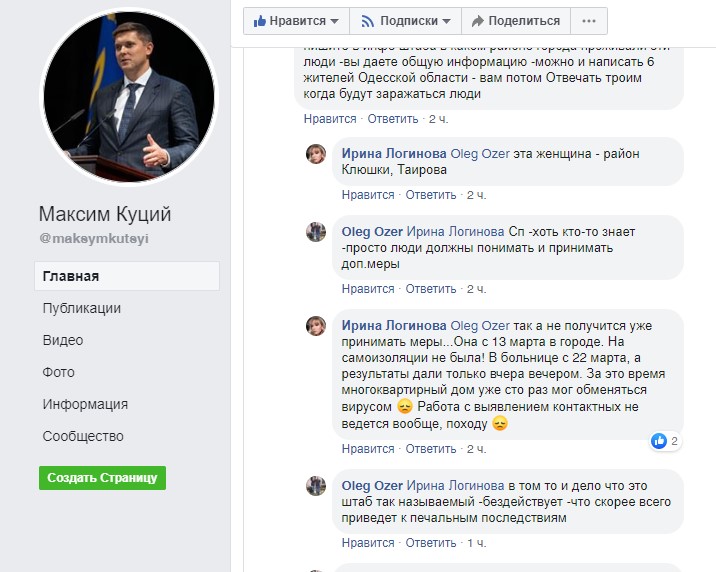The height and width of the screenshot is (572, 716).
Task: Click the Максим Куций page name
Action: (x=105, y=214)
